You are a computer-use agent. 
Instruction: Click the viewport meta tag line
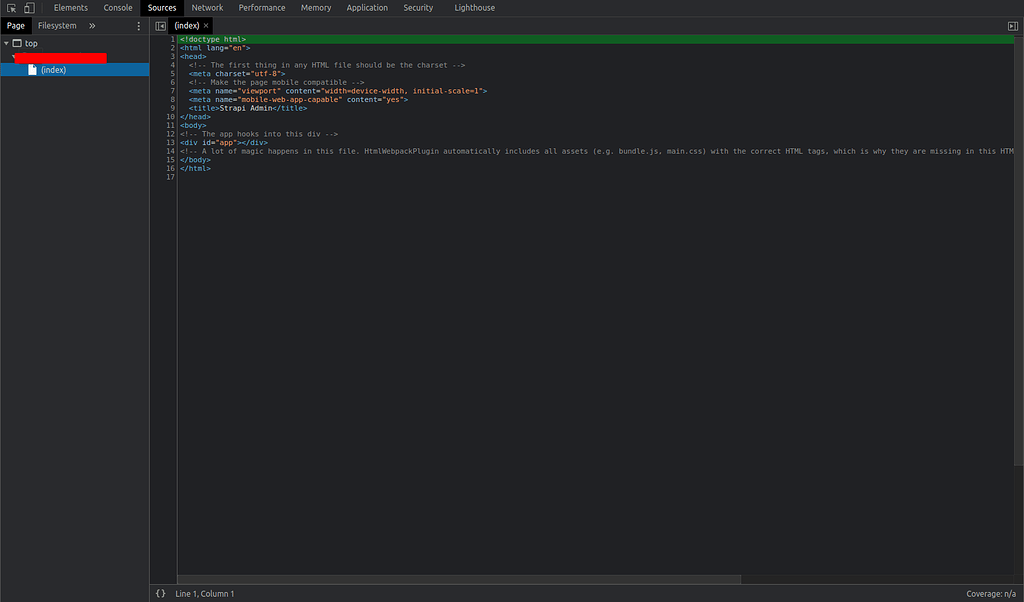coord(338,91)
